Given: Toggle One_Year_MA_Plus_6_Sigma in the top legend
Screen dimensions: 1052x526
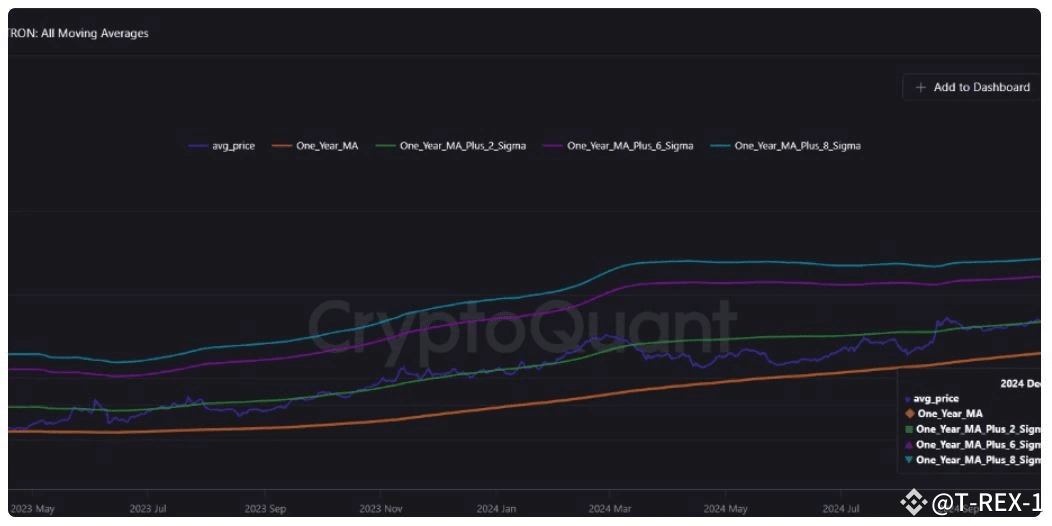Looking at the screenshot, I should tap(629, 146).
